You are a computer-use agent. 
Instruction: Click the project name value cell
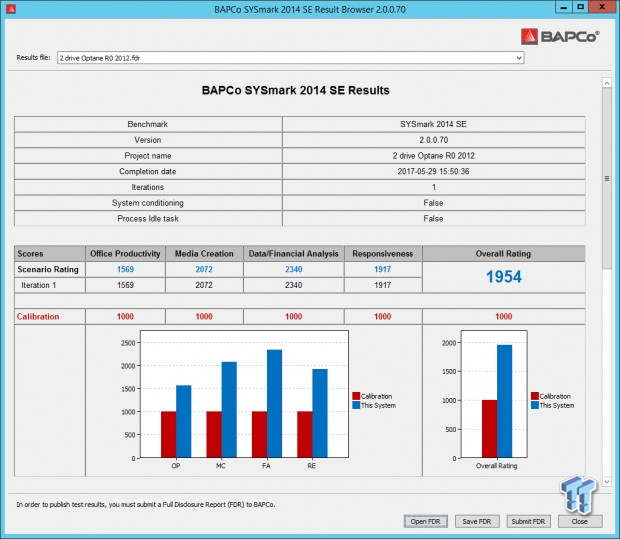(434, 156)
